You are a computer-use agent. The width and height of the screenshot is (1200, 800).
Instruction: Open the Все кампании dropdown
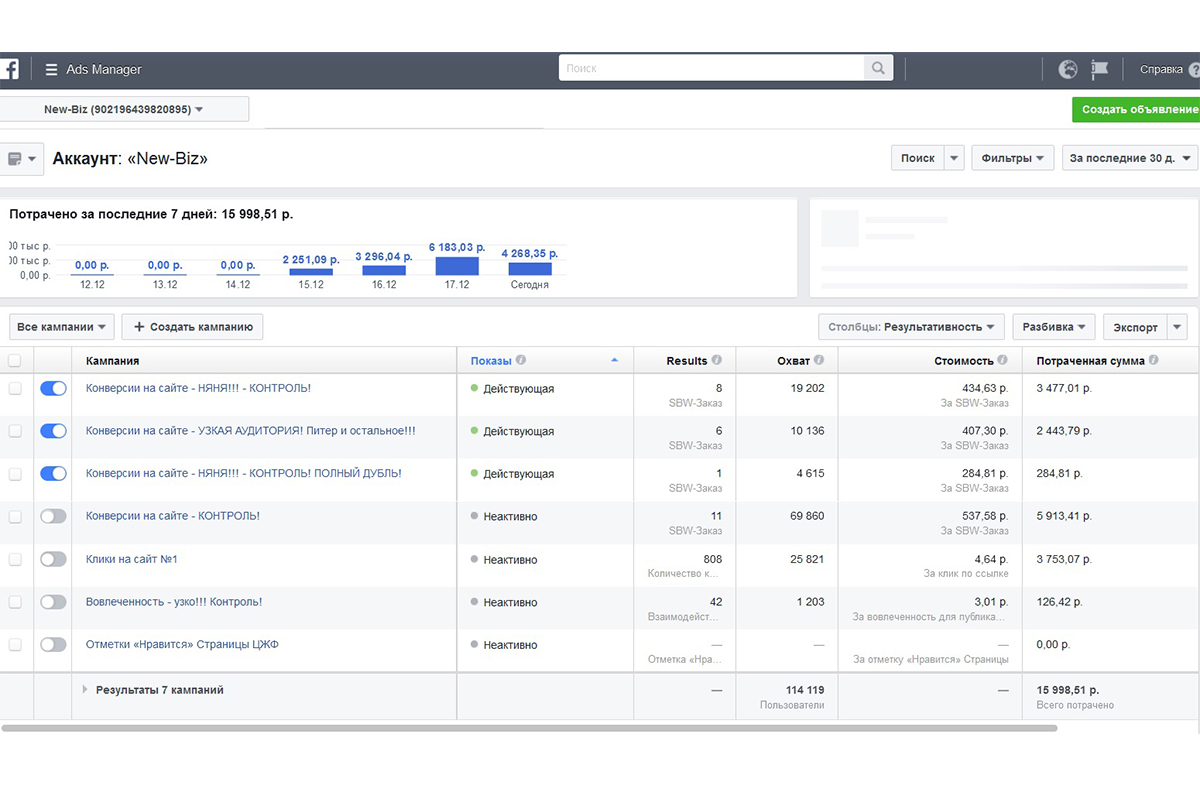[x=62, y=327]
